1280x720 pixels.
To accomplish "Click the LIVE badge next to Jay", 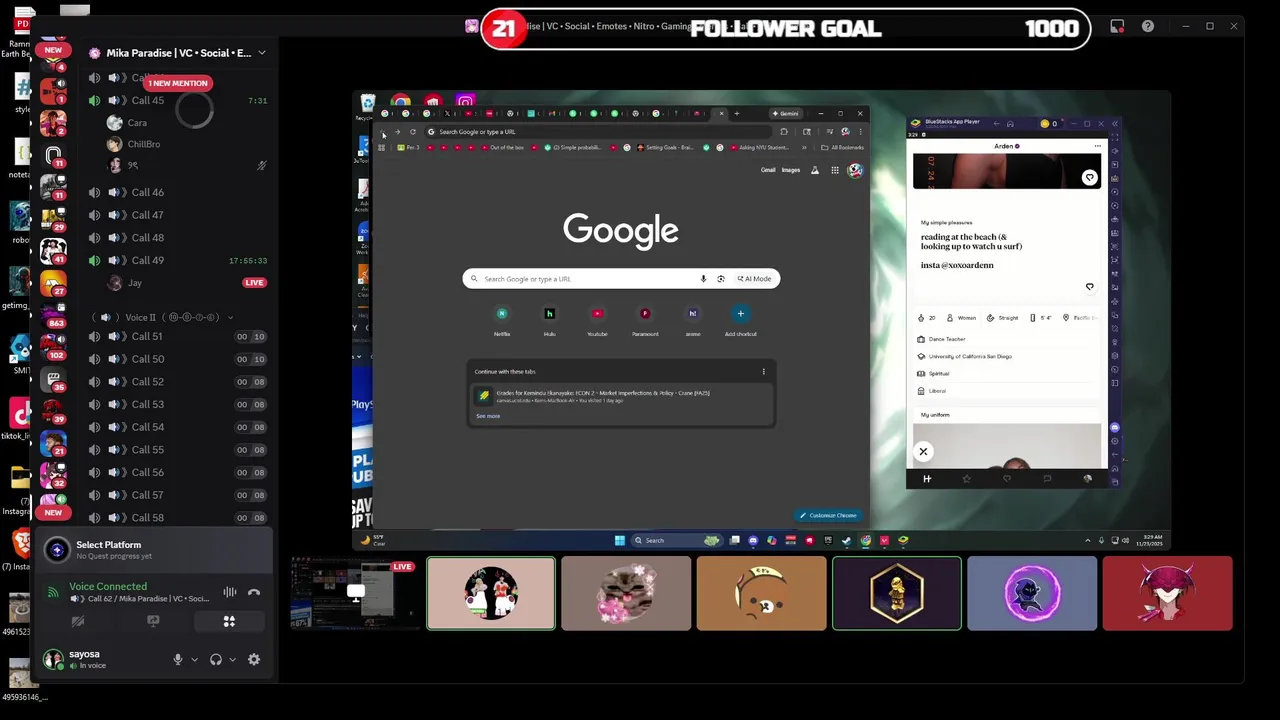I will [x=254, y=283].
